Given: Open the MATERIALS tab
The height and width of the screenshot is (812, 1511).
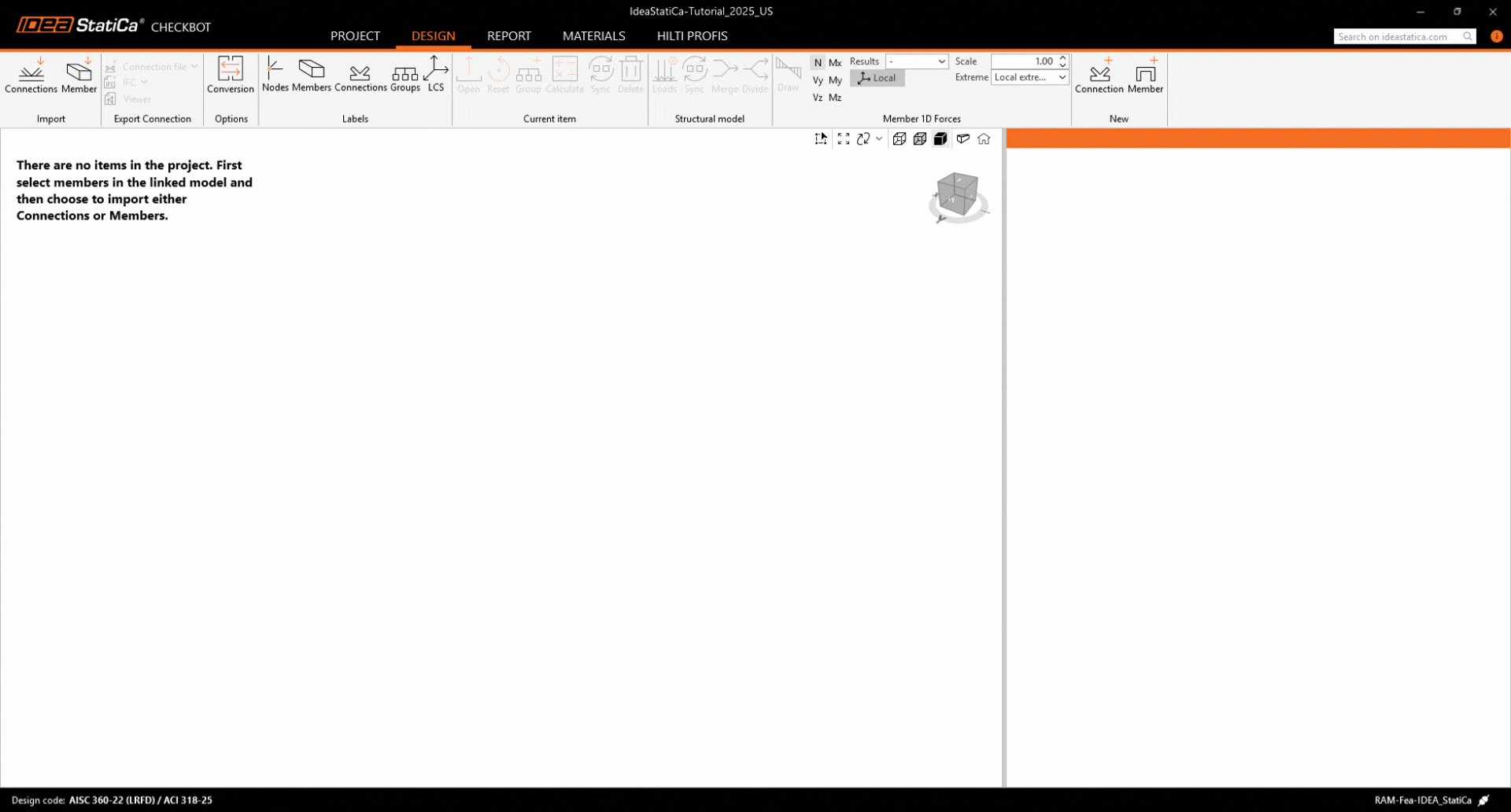Looking at the screenshot, I should pyautogui.click(x=593, y=36).
